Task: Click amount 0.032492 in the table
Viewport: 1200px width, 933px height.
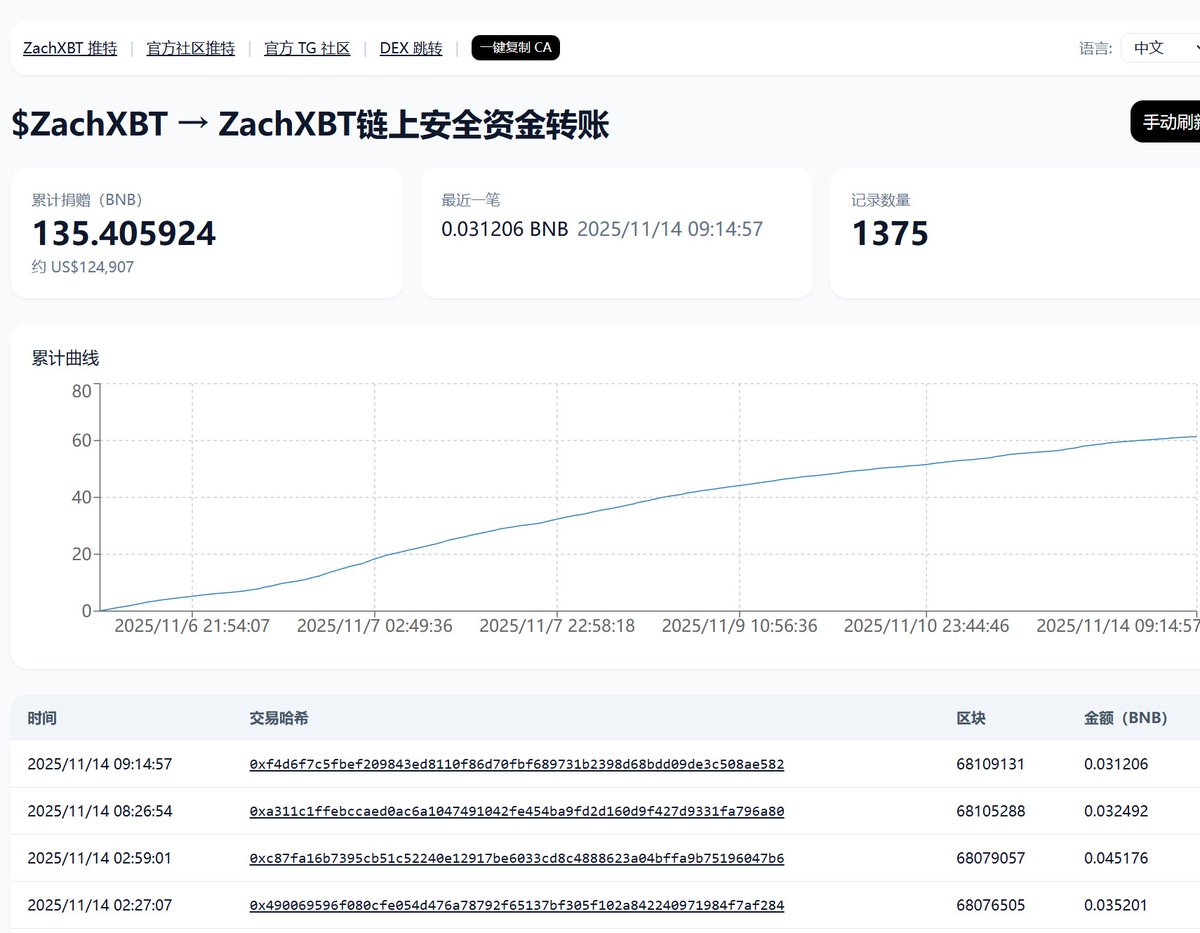Action: (1116, 811)
